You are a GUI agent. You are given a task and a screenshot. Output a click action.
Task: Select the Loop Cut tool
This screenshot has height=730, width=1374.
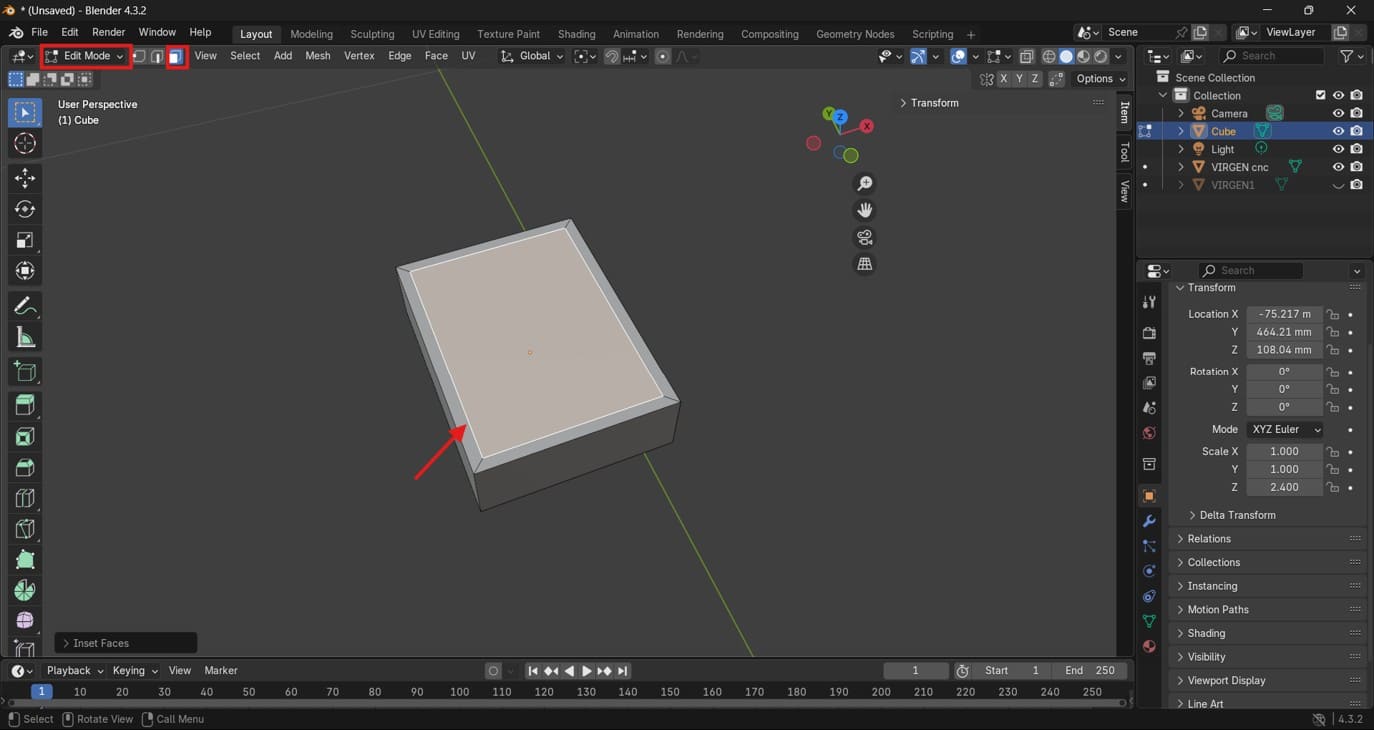25,498
